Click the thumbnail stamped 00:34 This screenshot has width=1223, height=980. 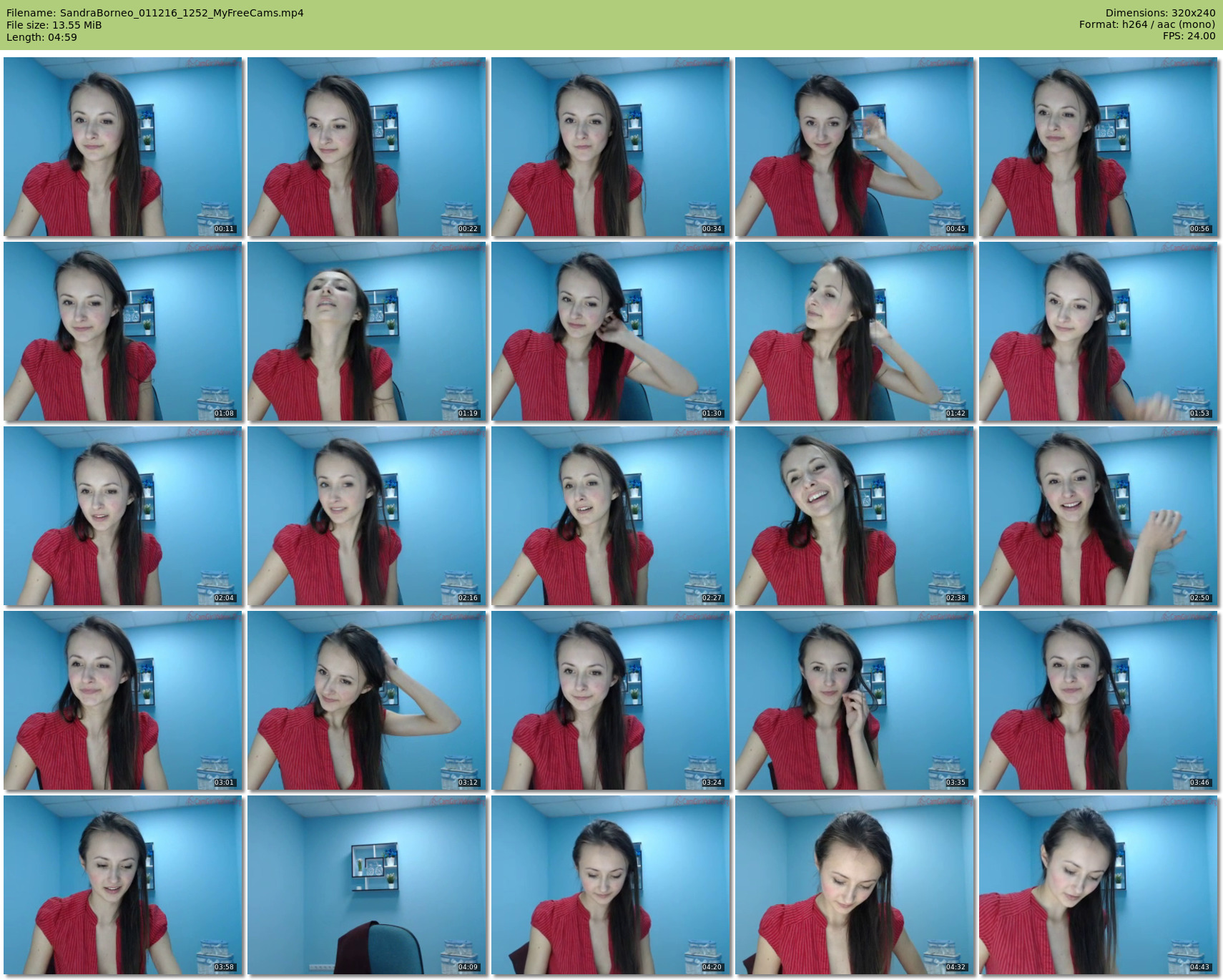[611, 147]
